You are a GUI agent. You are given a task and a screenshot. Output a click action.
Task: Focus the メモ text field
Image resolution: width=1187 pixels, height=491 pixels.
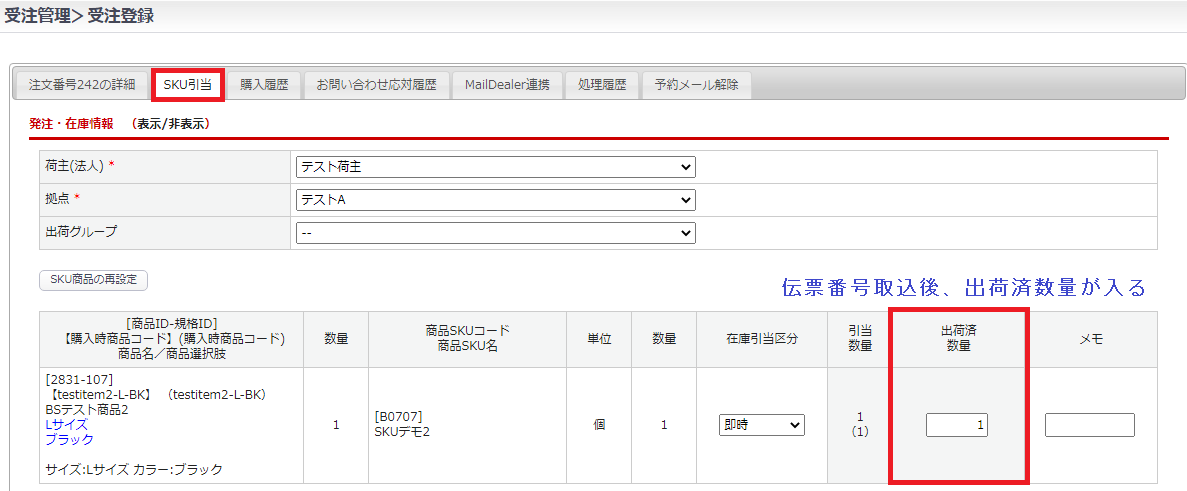coord(1089,425)
